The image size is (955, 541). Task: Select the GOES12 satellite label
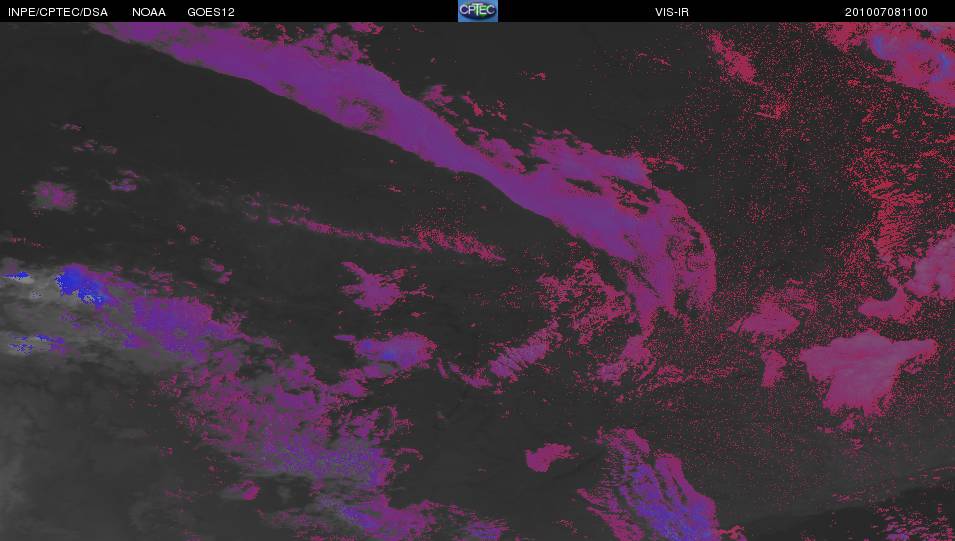(x=211, y=12)
